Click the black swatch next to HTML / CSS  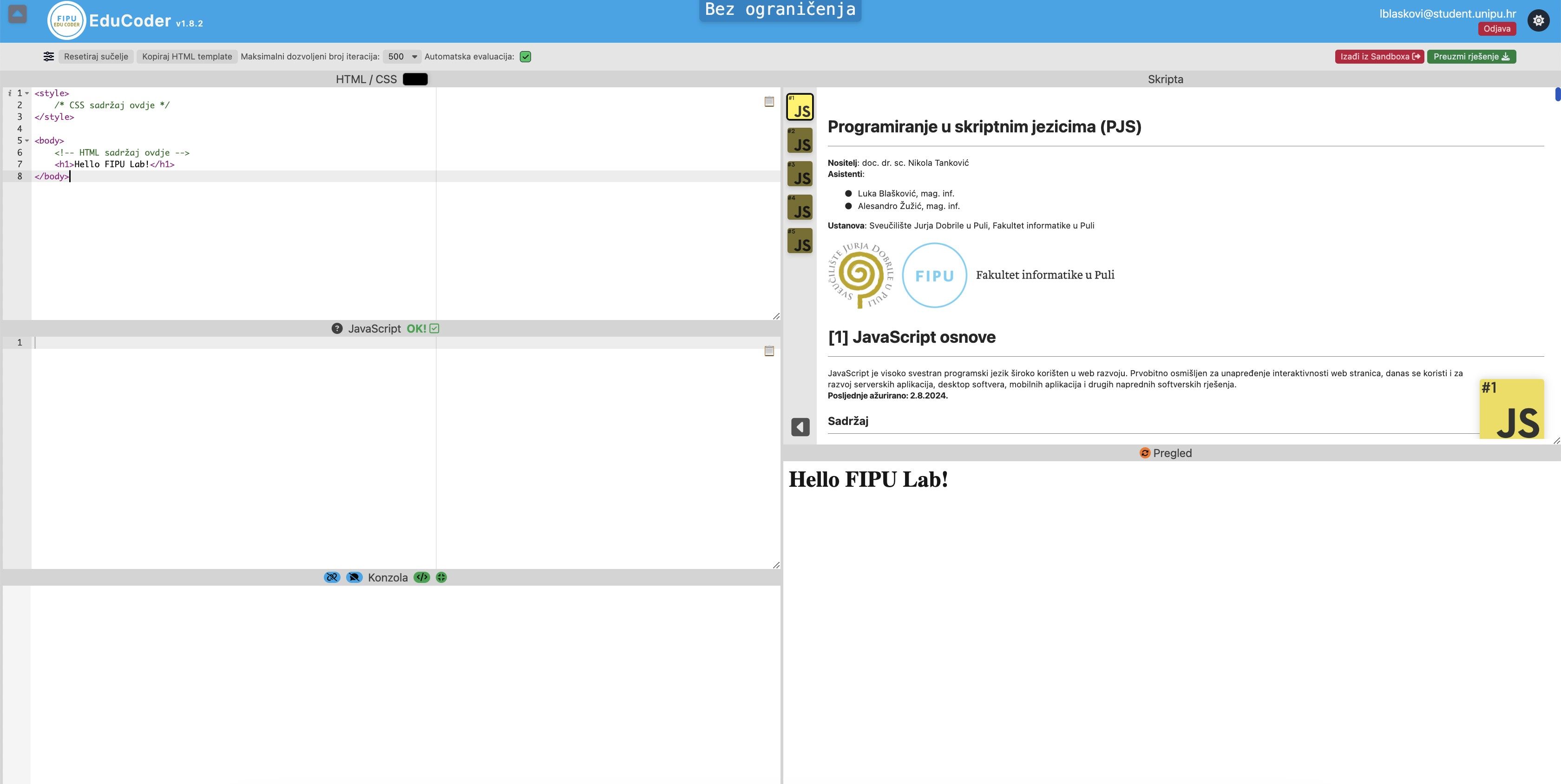415,79
